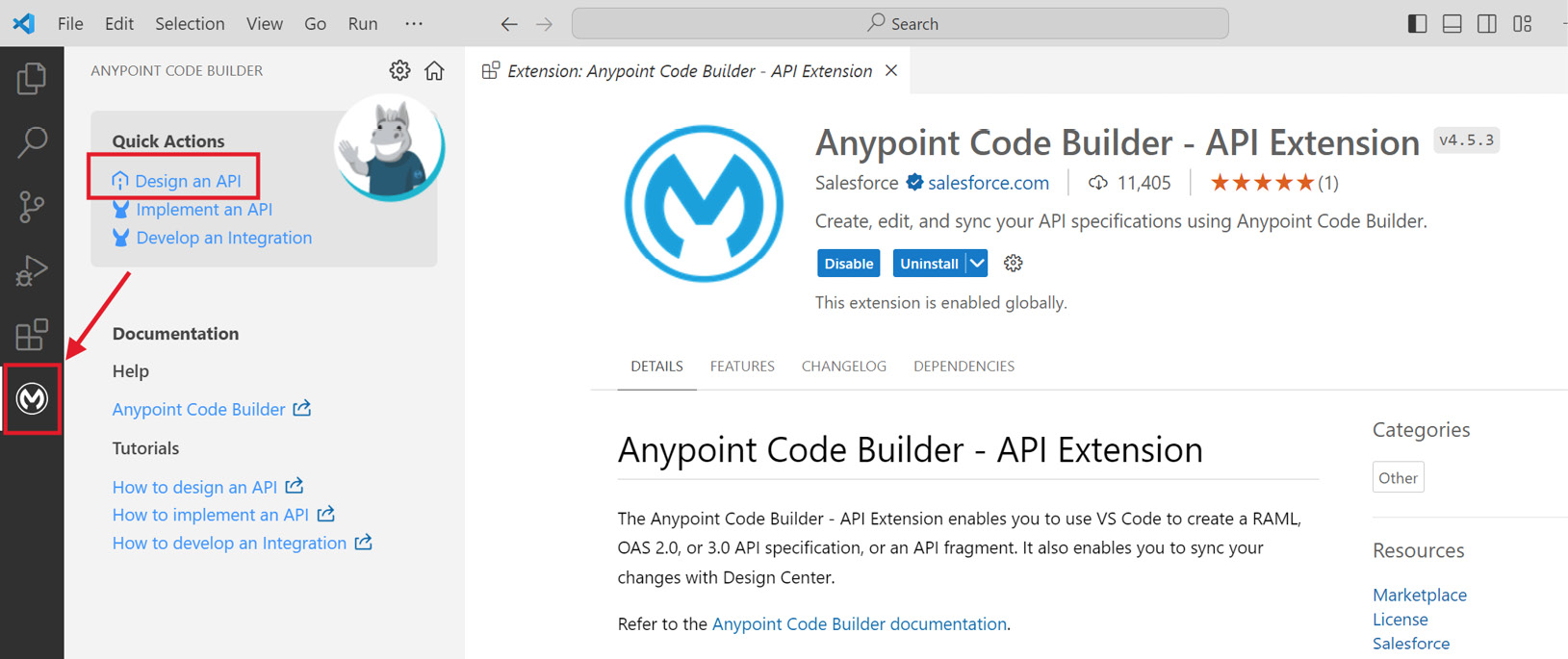
Task: Click the ANYPOINT CODE BUILDER panel title
Action: [176, 70]
